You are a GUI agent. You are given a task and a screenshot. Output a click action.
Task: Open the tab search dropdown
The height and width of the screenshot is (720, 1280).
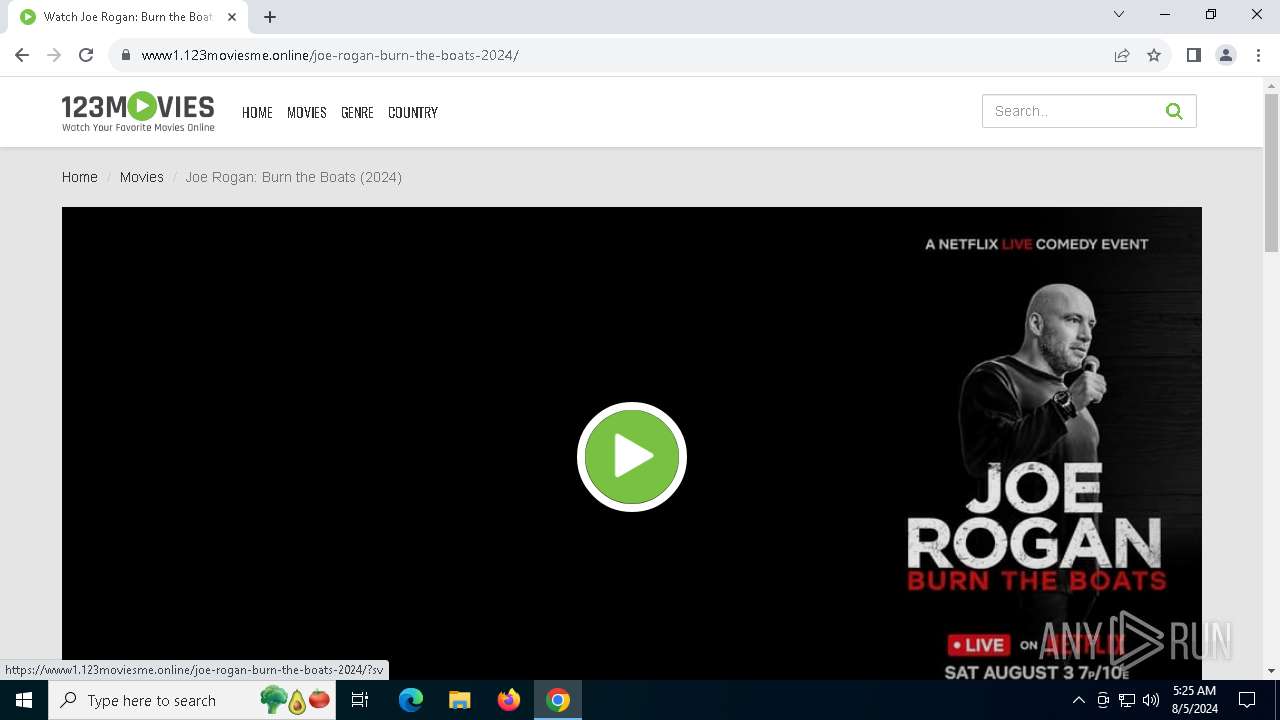tap(1119, 14)
